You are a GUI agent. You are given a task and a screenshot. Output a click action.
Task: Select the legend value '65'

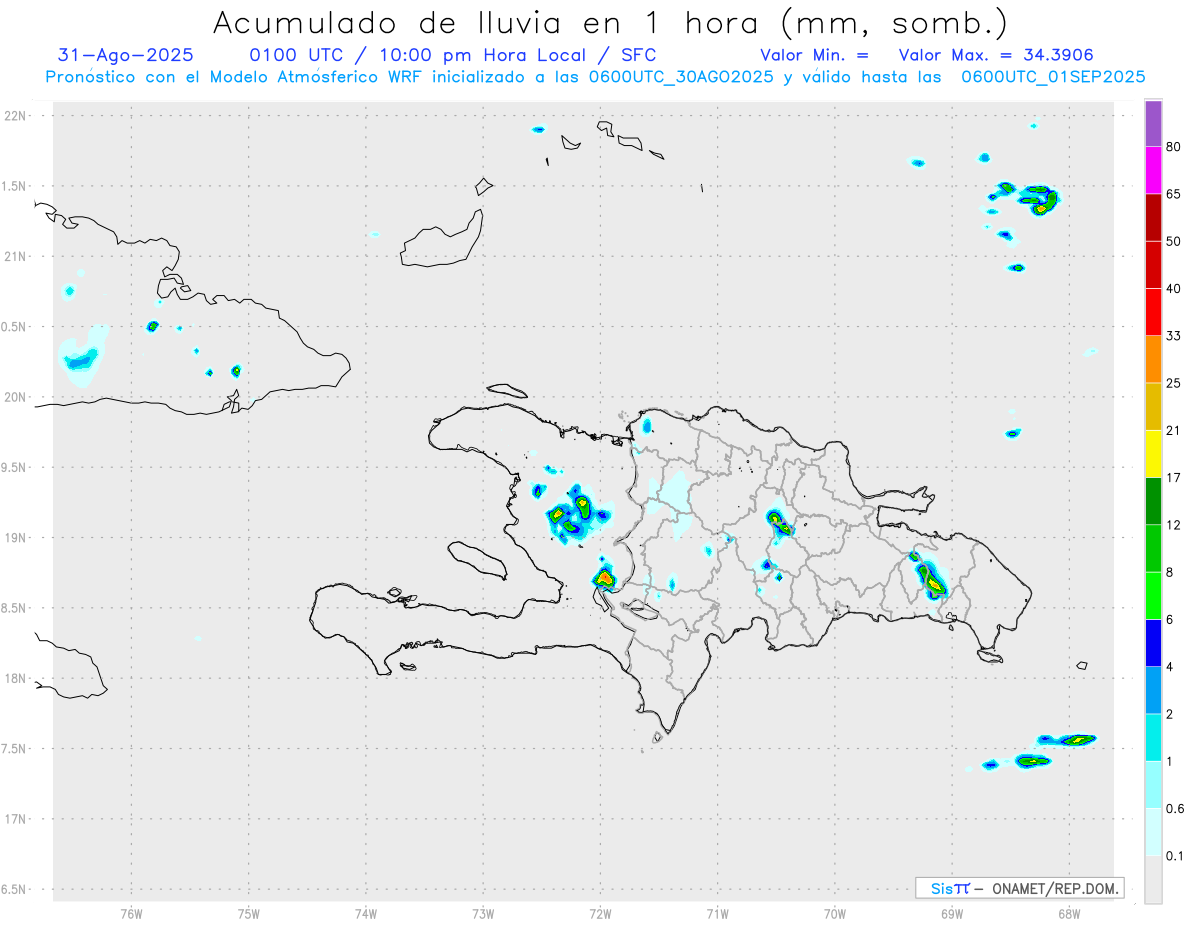(1174, 195)
